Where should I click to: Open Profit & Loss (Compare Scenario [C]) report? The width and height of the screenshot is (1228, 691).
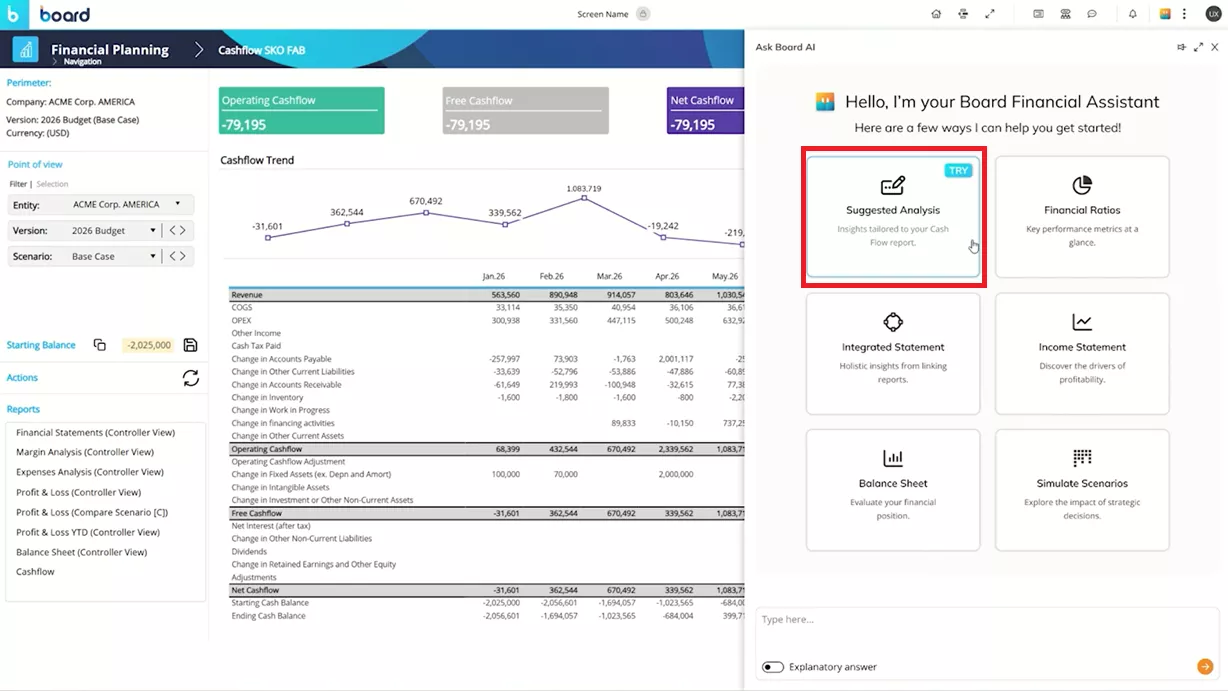[x=92, y=512]
